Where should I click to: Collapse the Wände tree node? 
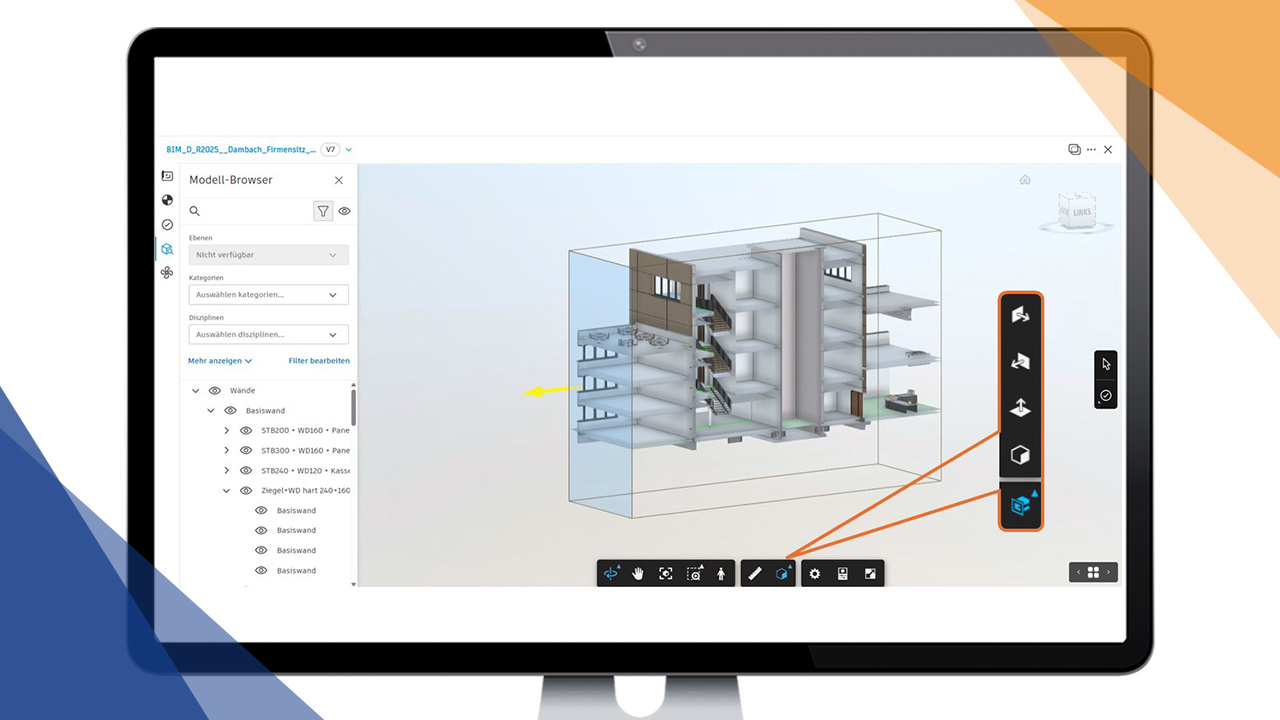(x=196, y=391)
